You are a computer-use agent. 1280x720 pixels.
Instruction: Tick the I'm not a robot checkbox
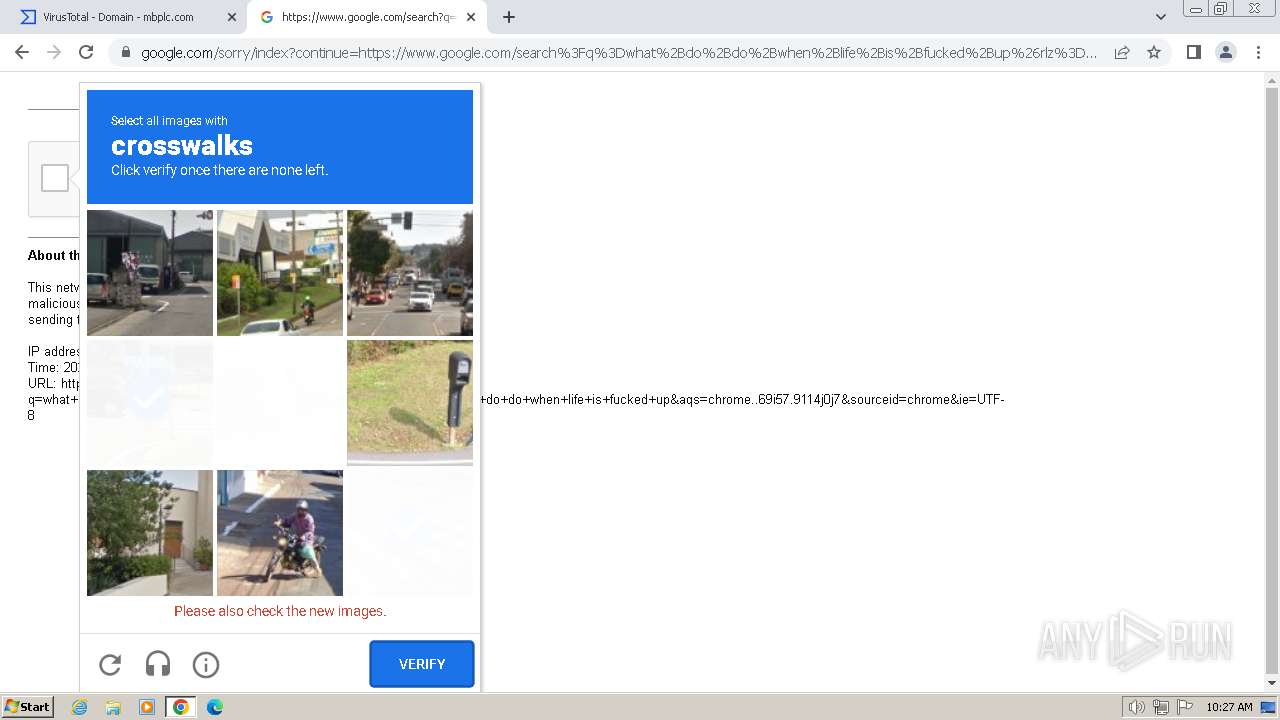click(55, 178)
